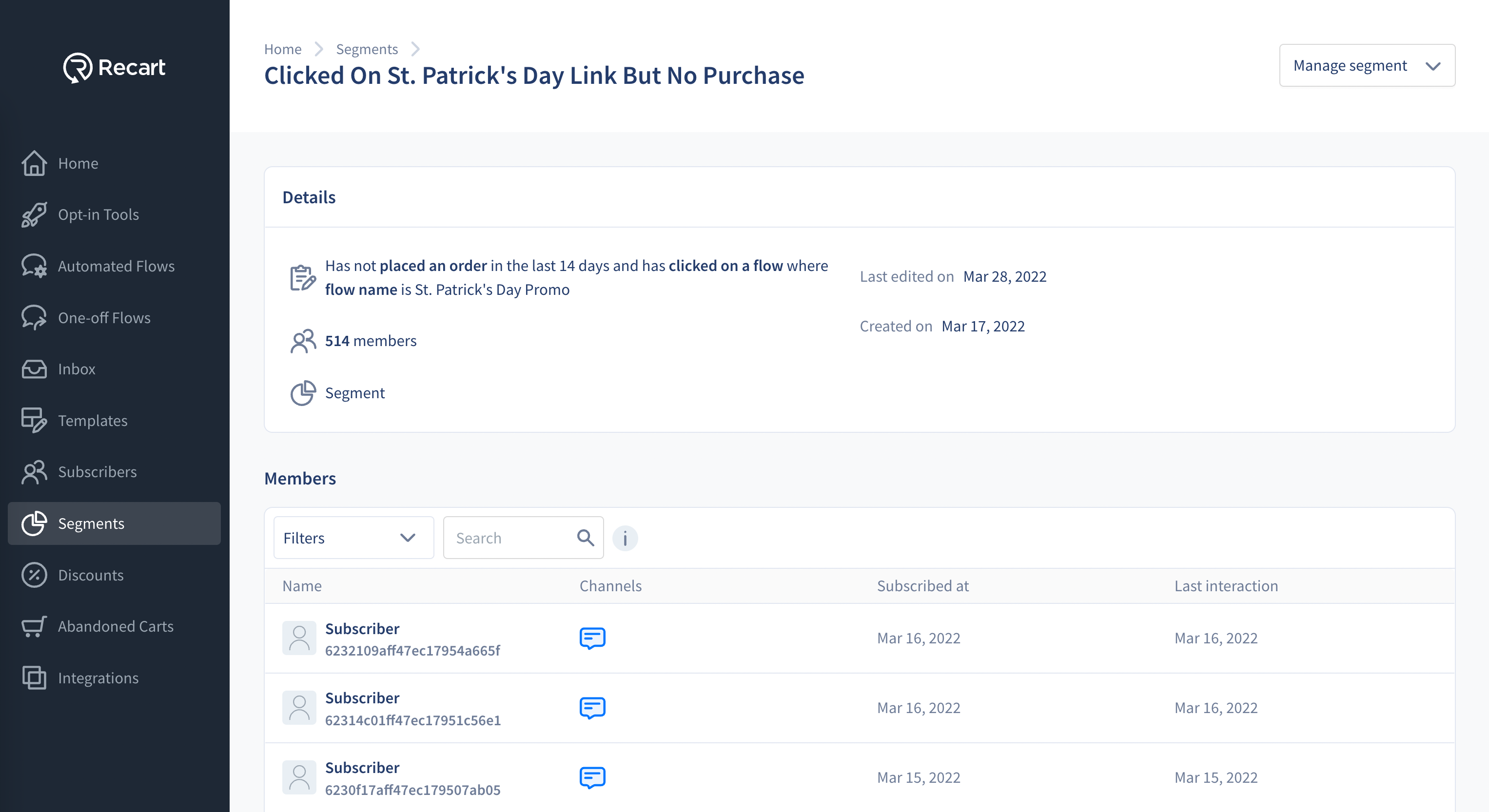Screen dimensions: 1489x812
Task: Go to One-off Flows
Action: [115, 317]
